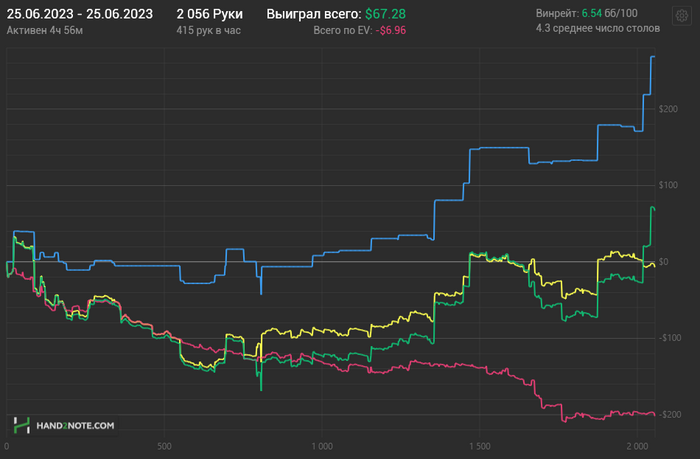This screenshot has width=700, height=459.
Task: Click the -$100 y-axis label
Action: 674,338
